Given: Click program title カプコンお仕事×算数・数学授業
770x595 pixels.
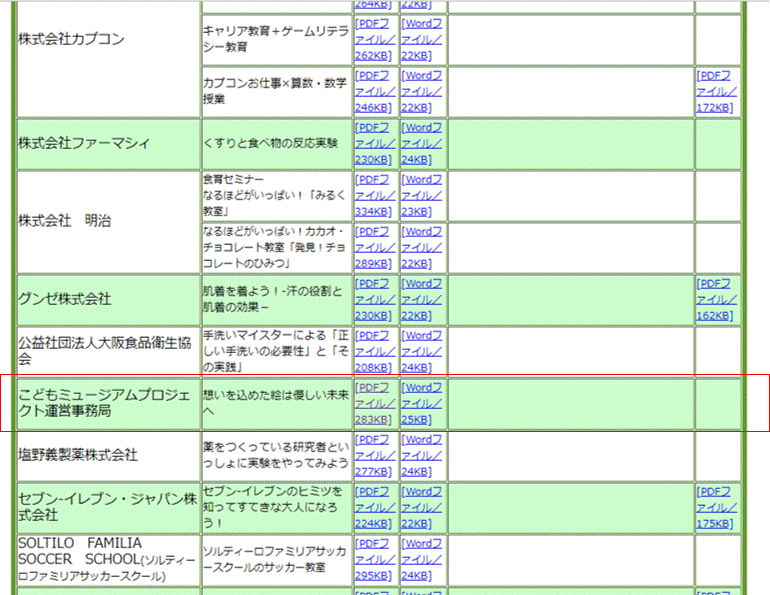Looking at the screenshot, I should [x=275, y=91].
